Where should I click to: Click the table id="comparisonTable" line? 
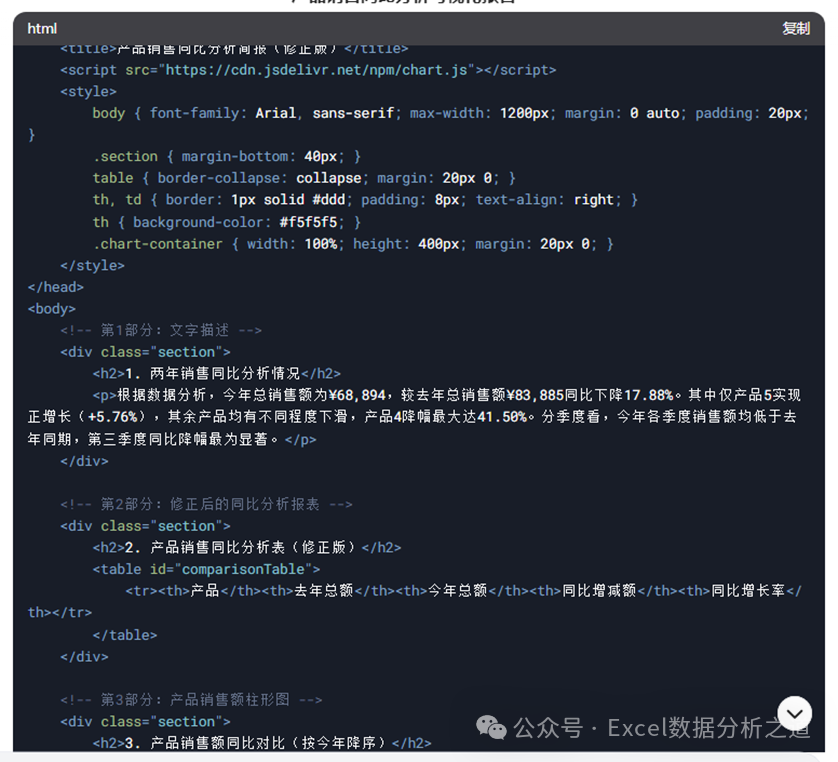coord(206,569)
